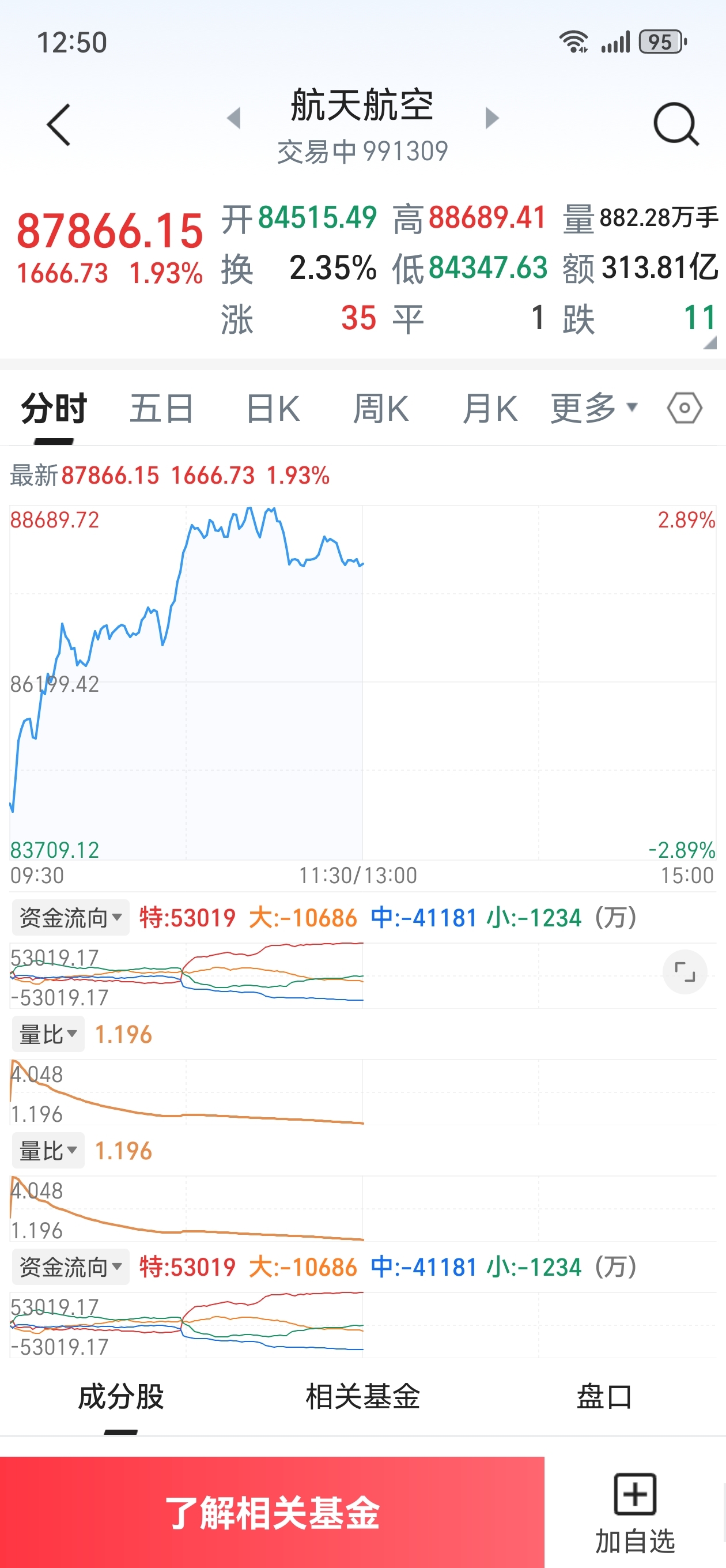Open the bottom 资金流向 indicator dropdown
726x1568 pixels.
(71, 1267)
